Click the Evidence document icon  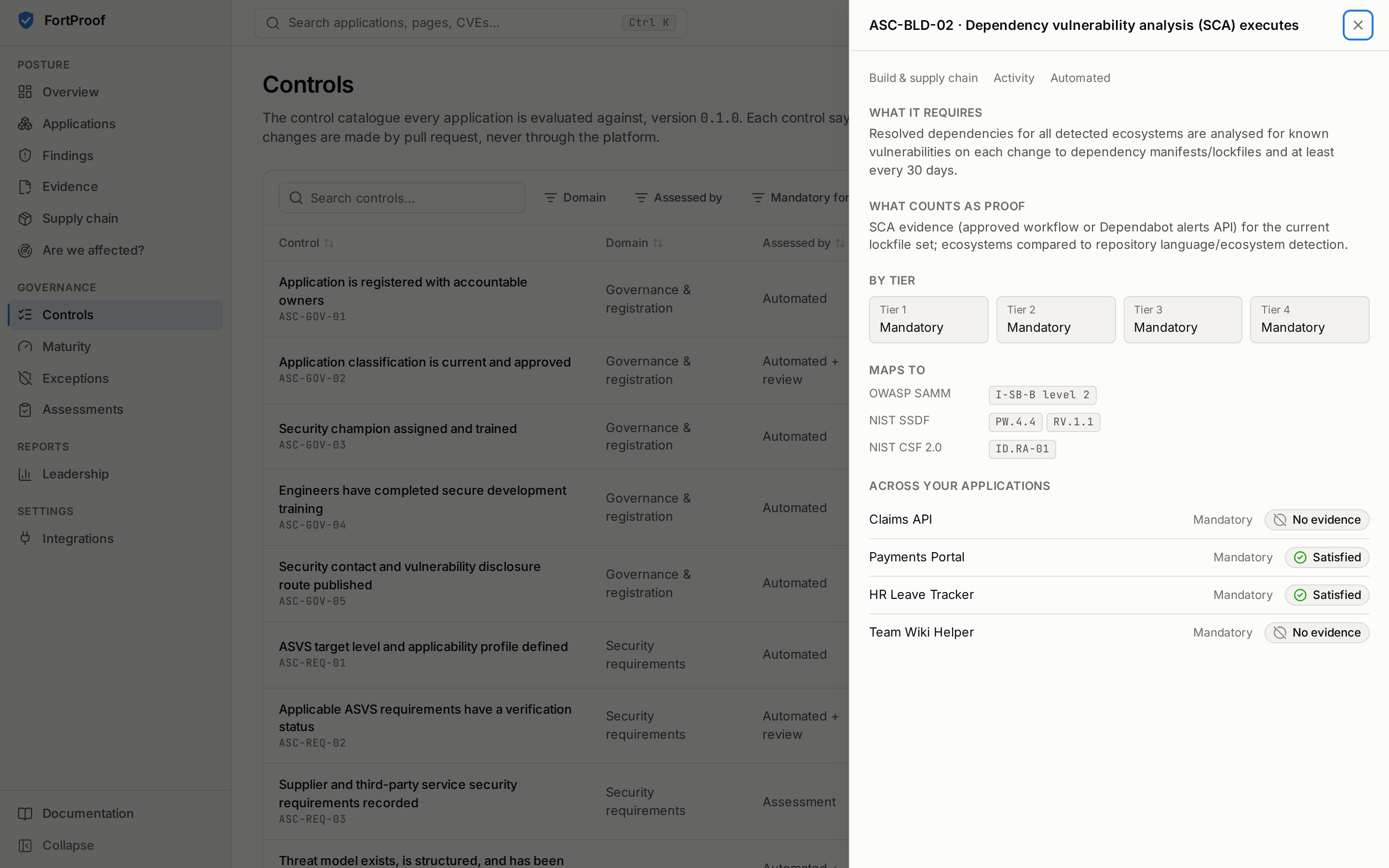pos(25,187)
